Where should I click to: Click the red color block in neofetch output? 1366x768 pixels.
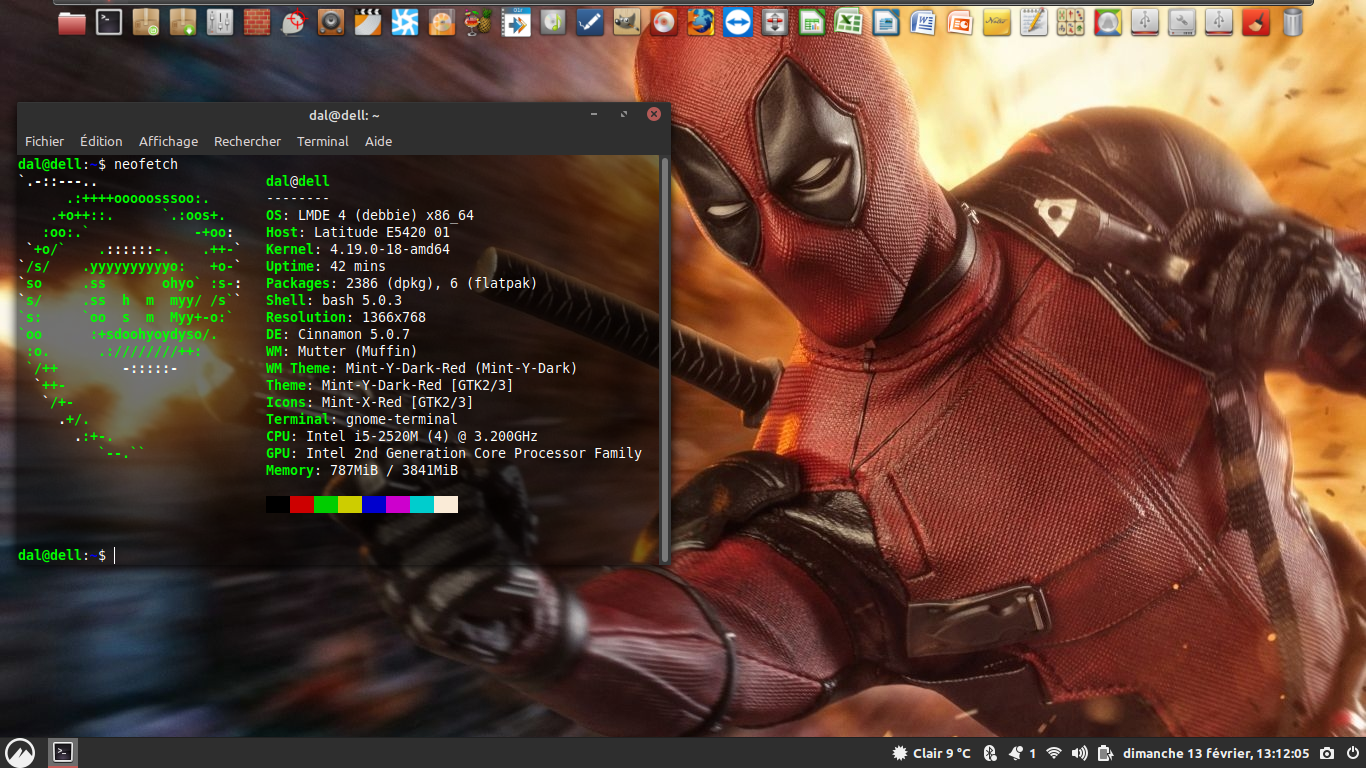(302, 504)
